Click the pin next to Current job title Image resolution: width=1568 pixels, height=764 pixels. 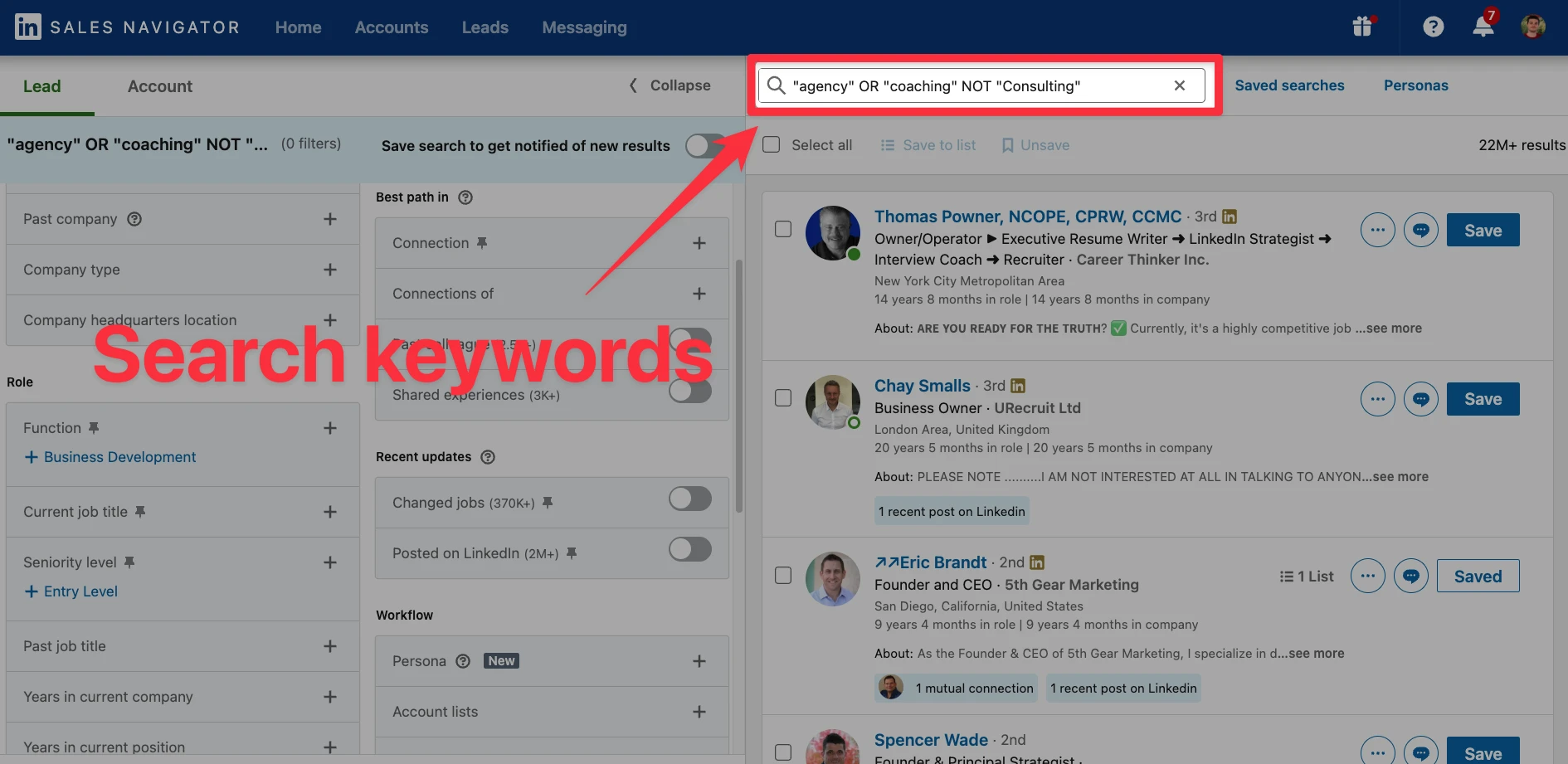point(140,512)
